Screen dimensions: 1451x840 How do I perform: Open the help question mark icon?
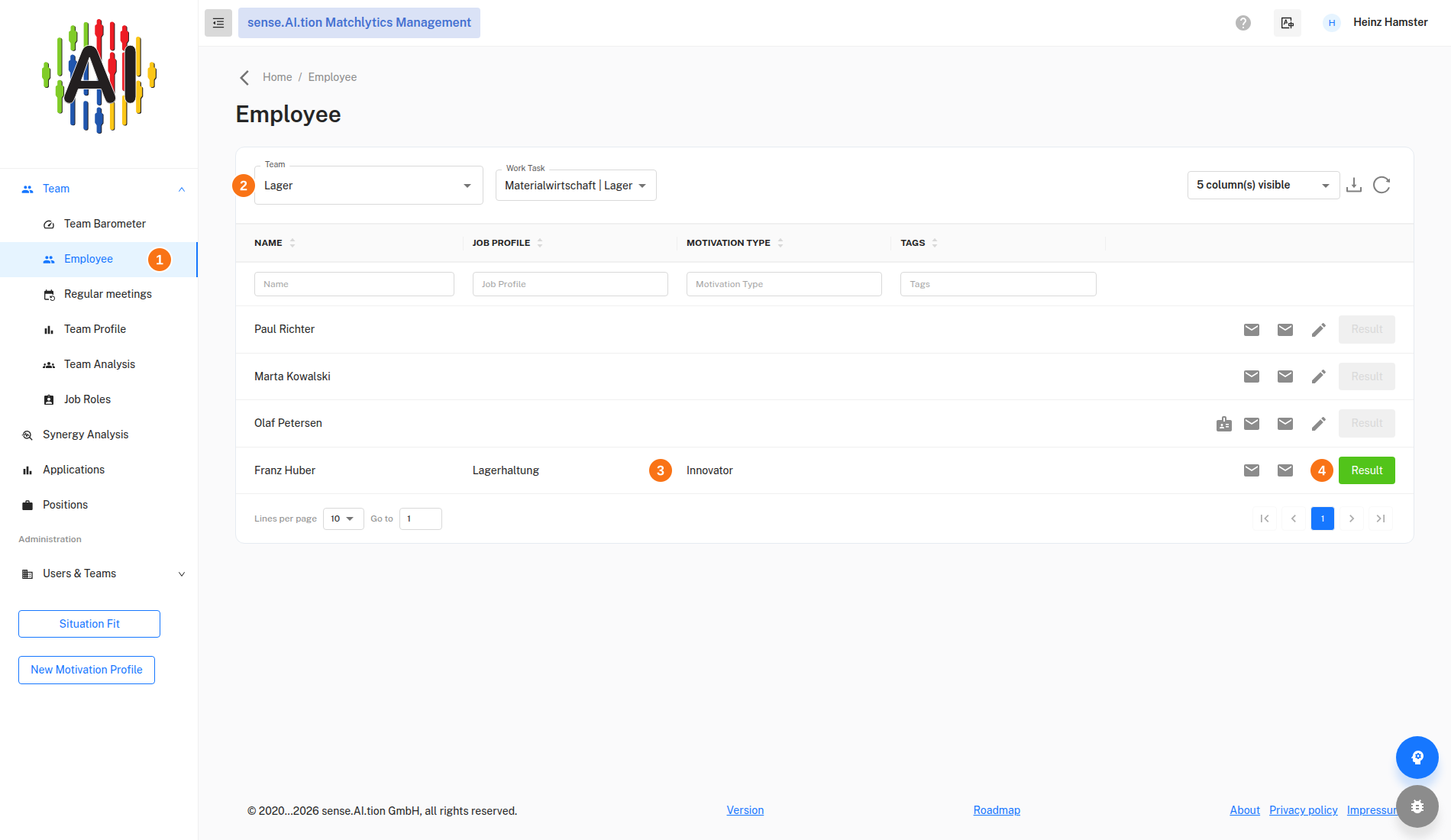pos(1243,23)
